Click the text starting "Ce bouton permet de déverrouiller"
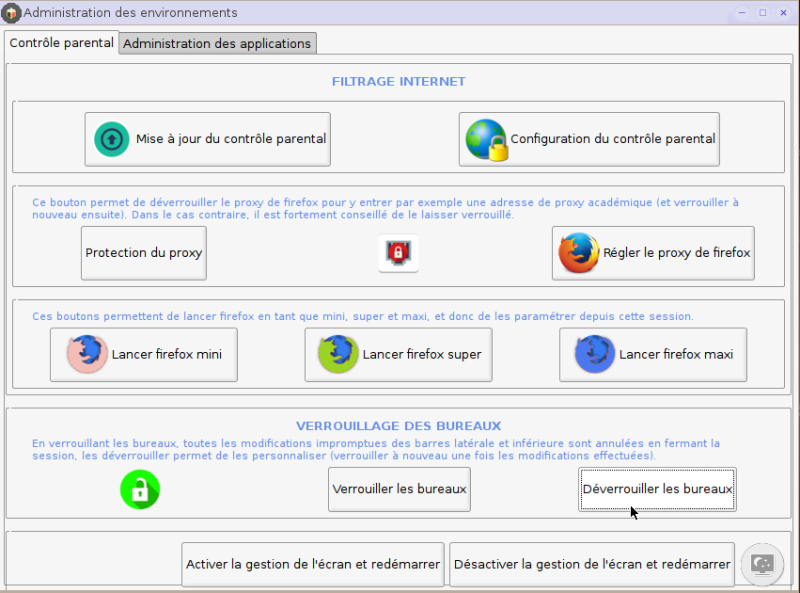This screenshot has width=800, height=593. pos(385,208)
